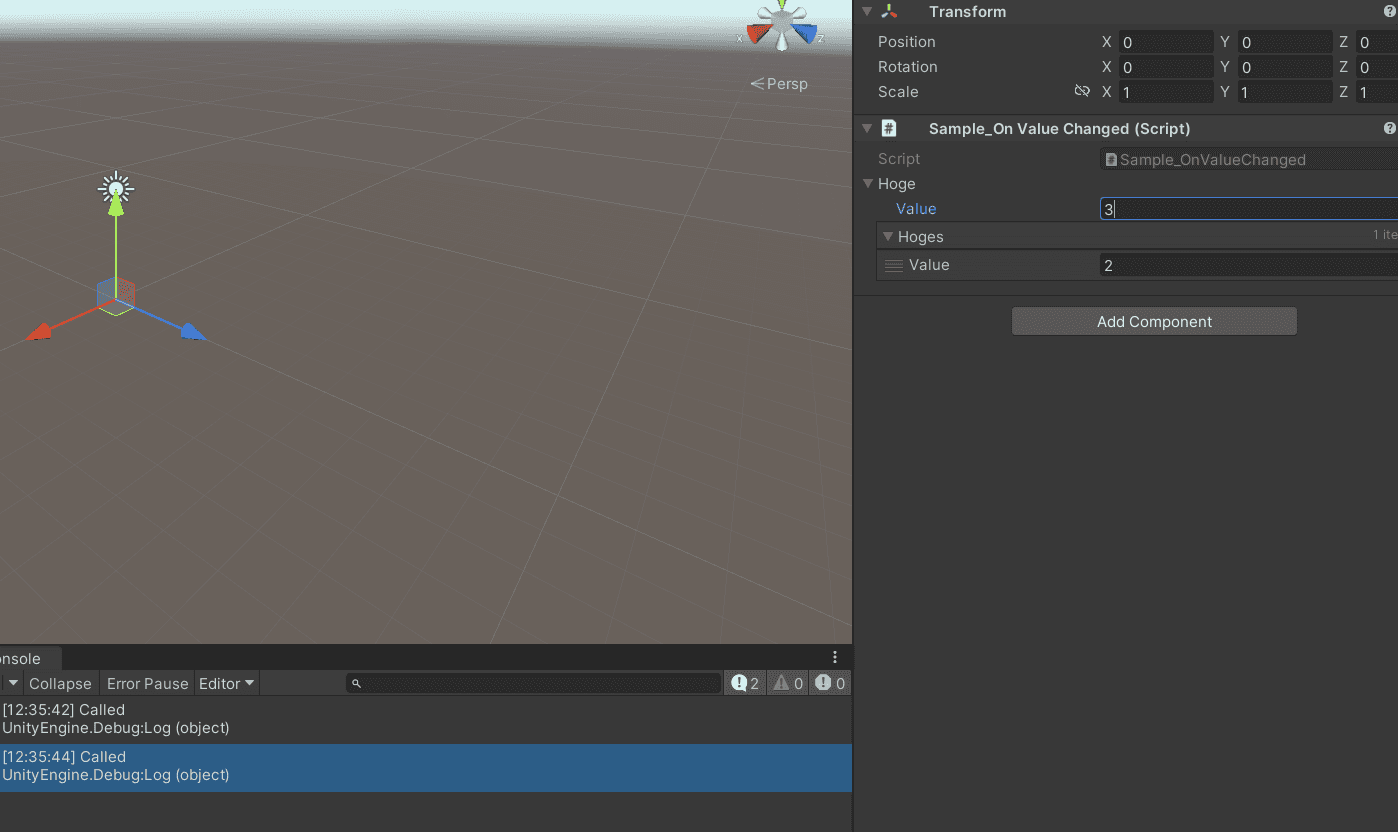This screenshot has height=832, width=1398.
Task: Click the Hoges element Value field containing 2
Action: click(1248, 265)
